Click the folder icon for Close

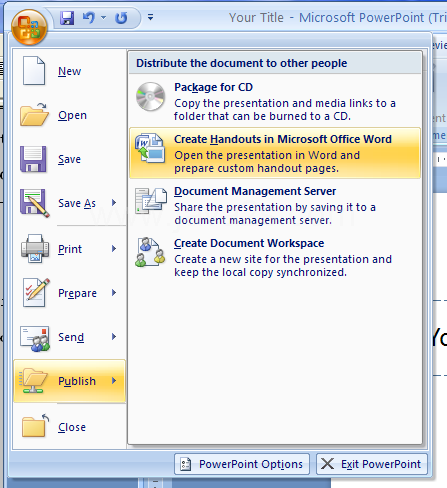35,426
